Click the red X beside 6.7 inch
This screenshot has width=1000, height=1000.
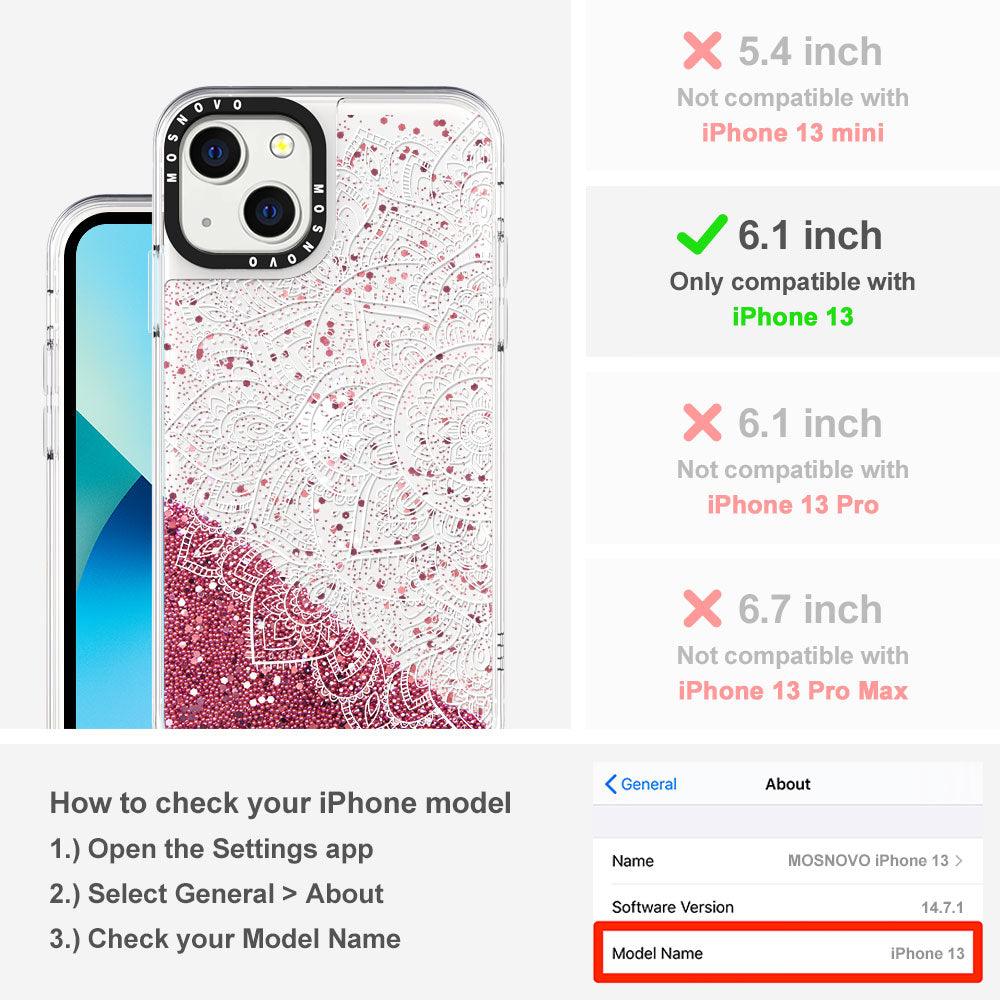[702, 608]
